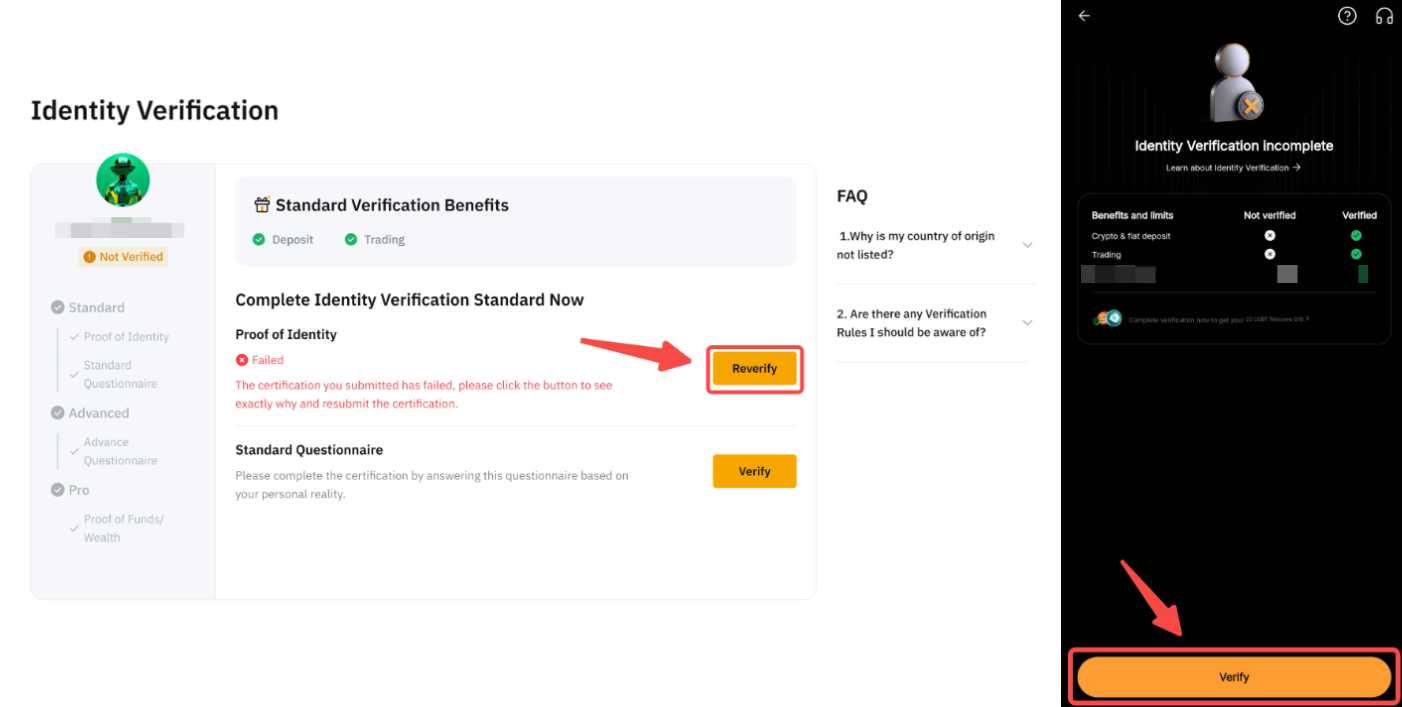Open the help question mark icon

1347,16
